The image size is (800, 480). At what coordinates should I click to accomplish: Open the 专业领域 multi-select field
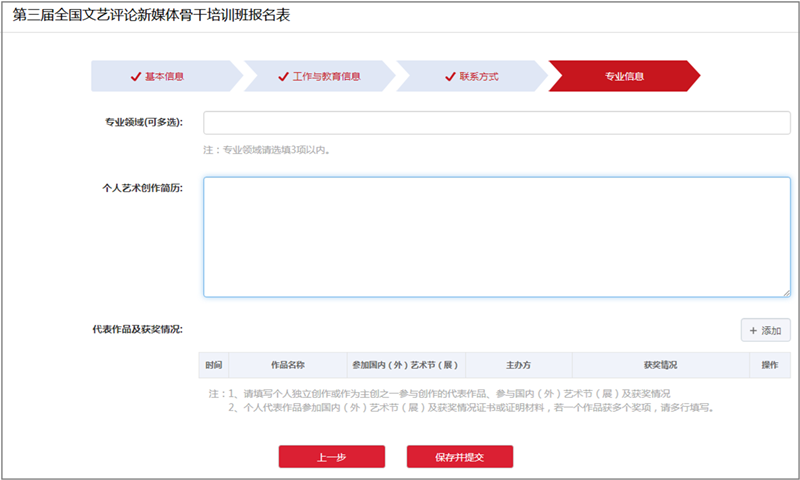(x=496, y=123)
